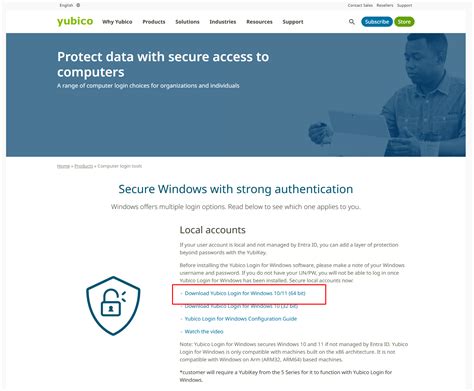Click the Subscribe button
The width and height of the screenshot is (474, 391).
[377, 22]
